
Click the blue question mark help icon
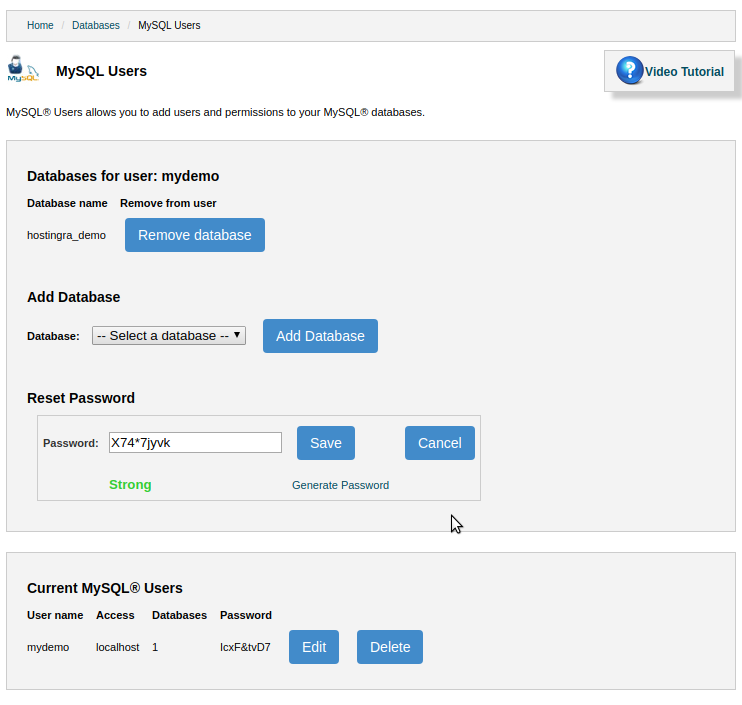pyautogui.click(x=629, y=71)
